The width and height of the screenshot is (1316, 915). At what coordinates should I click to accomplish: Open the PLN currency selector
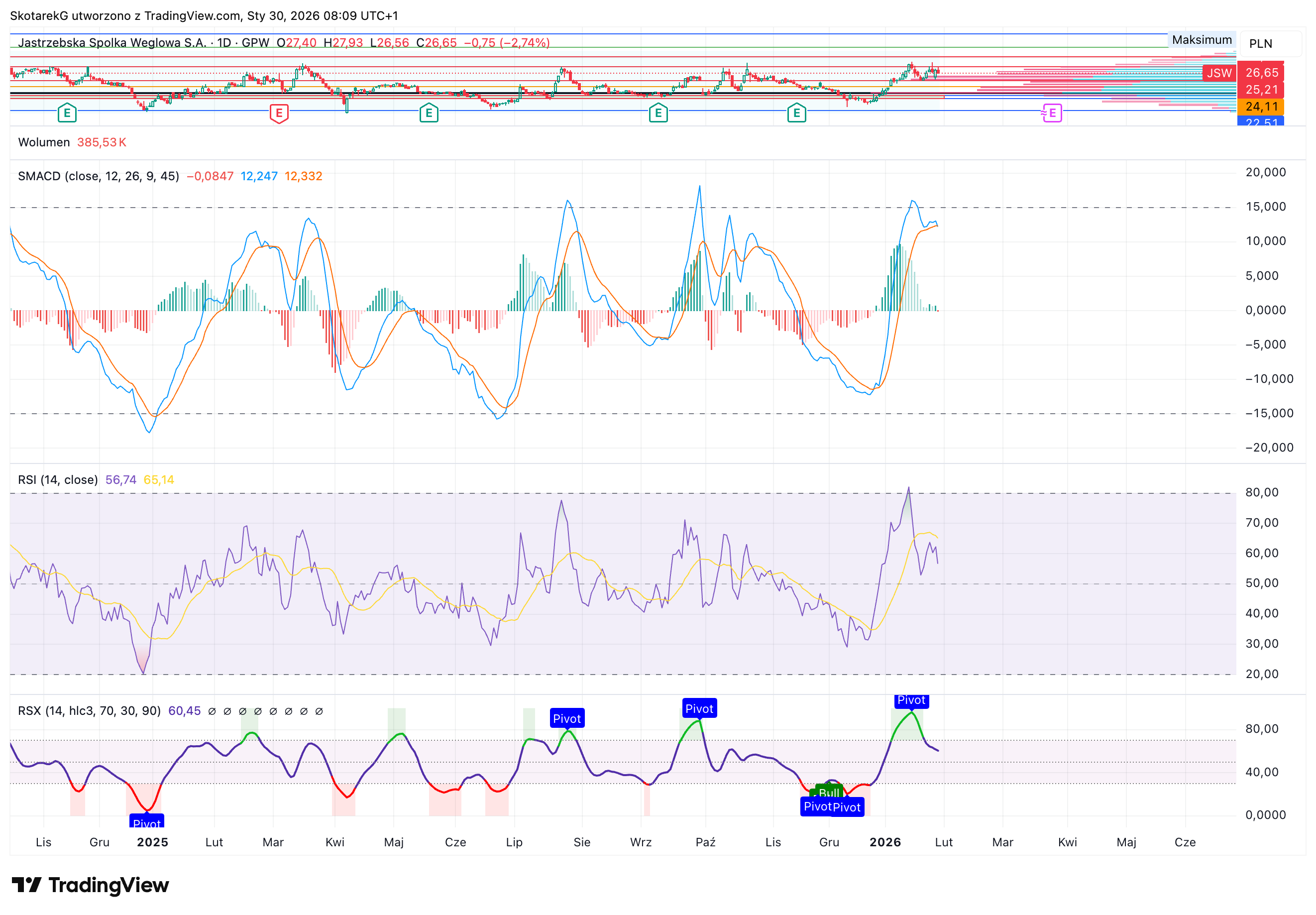1271,44
